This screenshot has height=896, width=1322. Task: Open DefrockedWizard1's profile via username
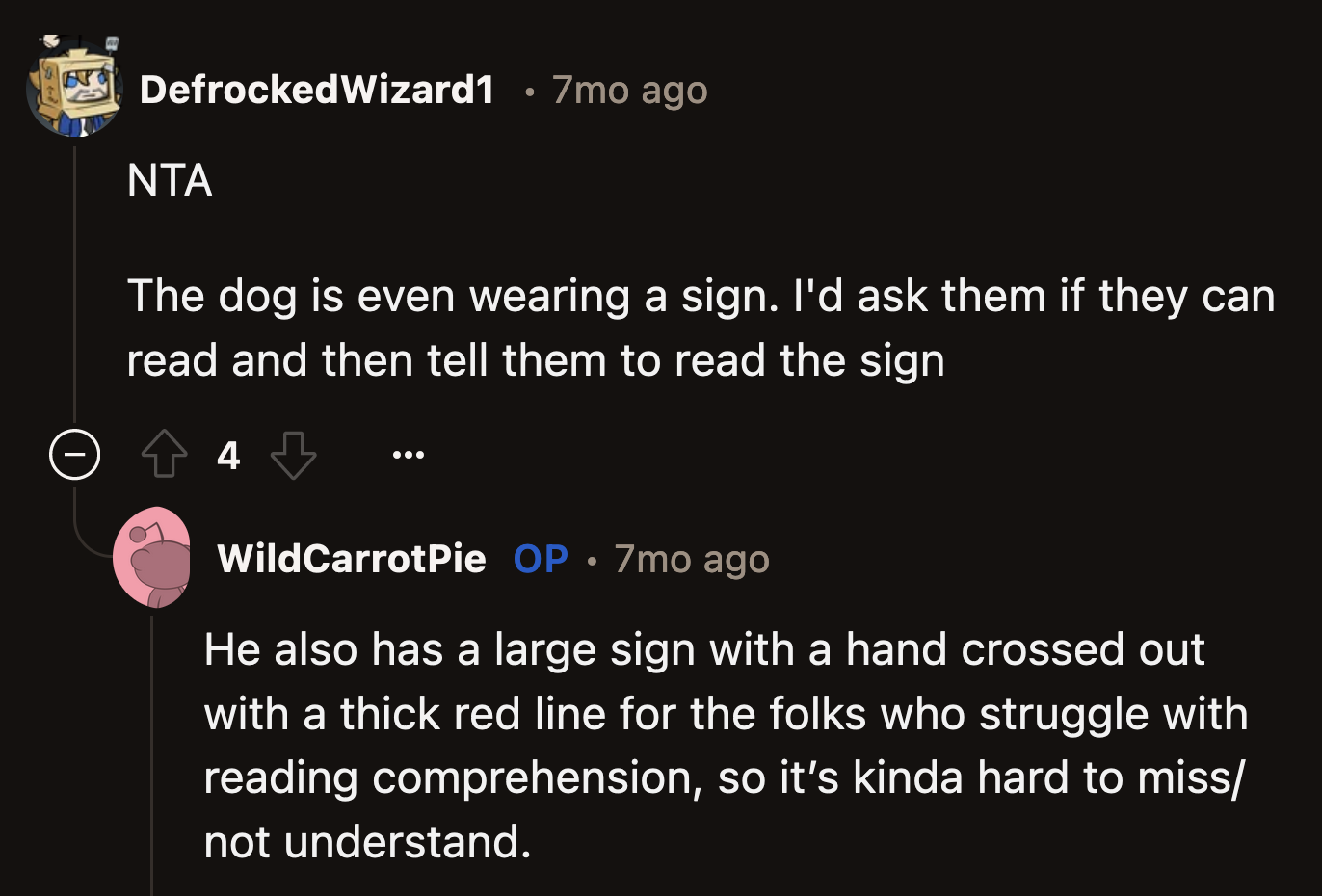click(x=316, y=90)
